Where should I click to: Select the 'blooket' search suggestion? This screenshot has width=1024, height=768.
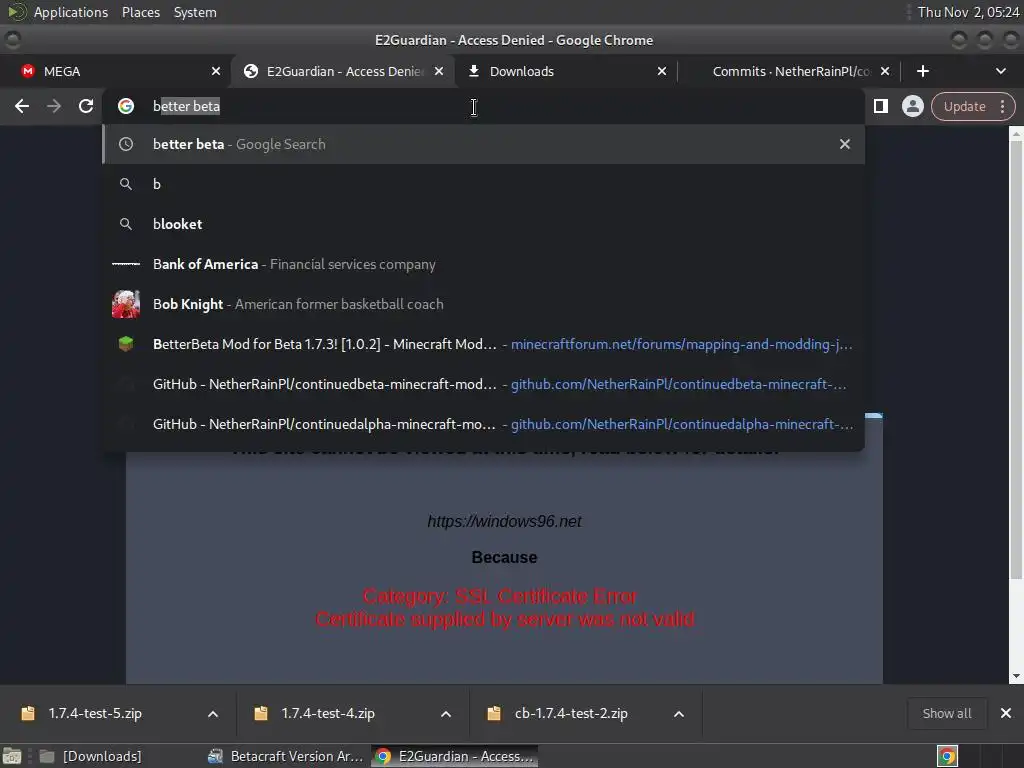[483, 224]
